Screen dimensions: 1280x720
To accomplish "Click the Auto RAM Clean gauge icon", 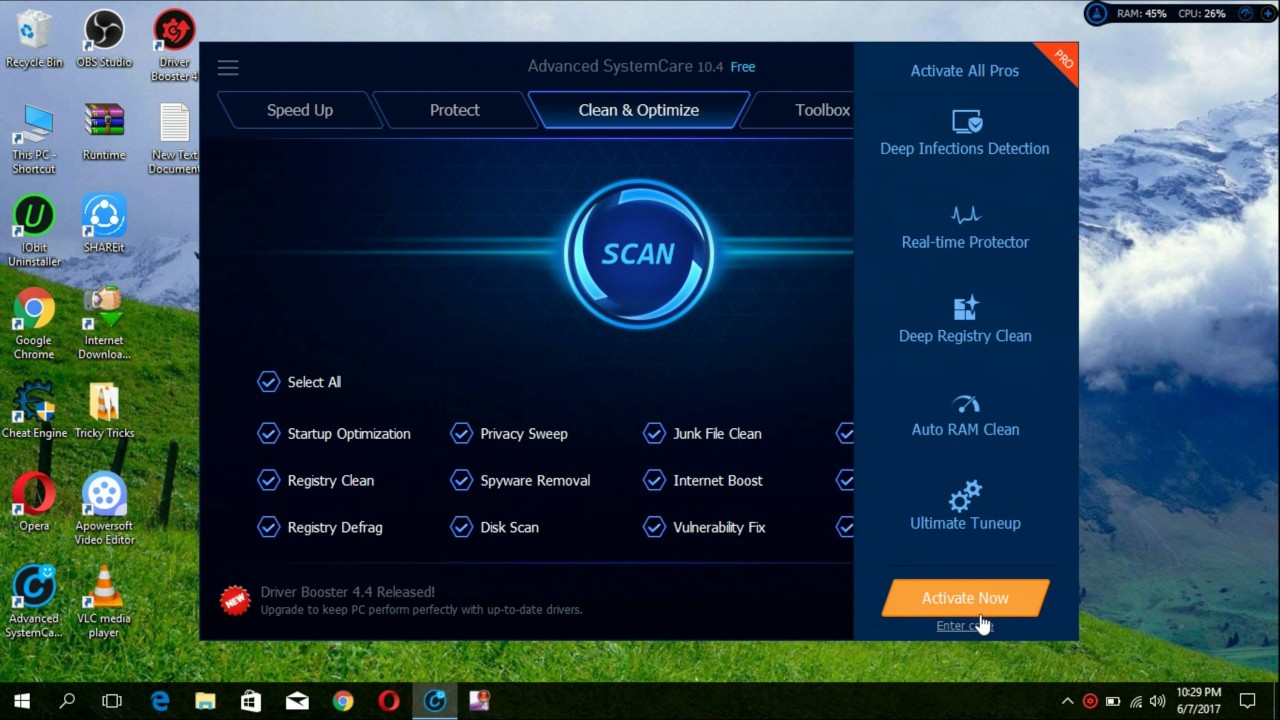I will (x=966, y=404).
